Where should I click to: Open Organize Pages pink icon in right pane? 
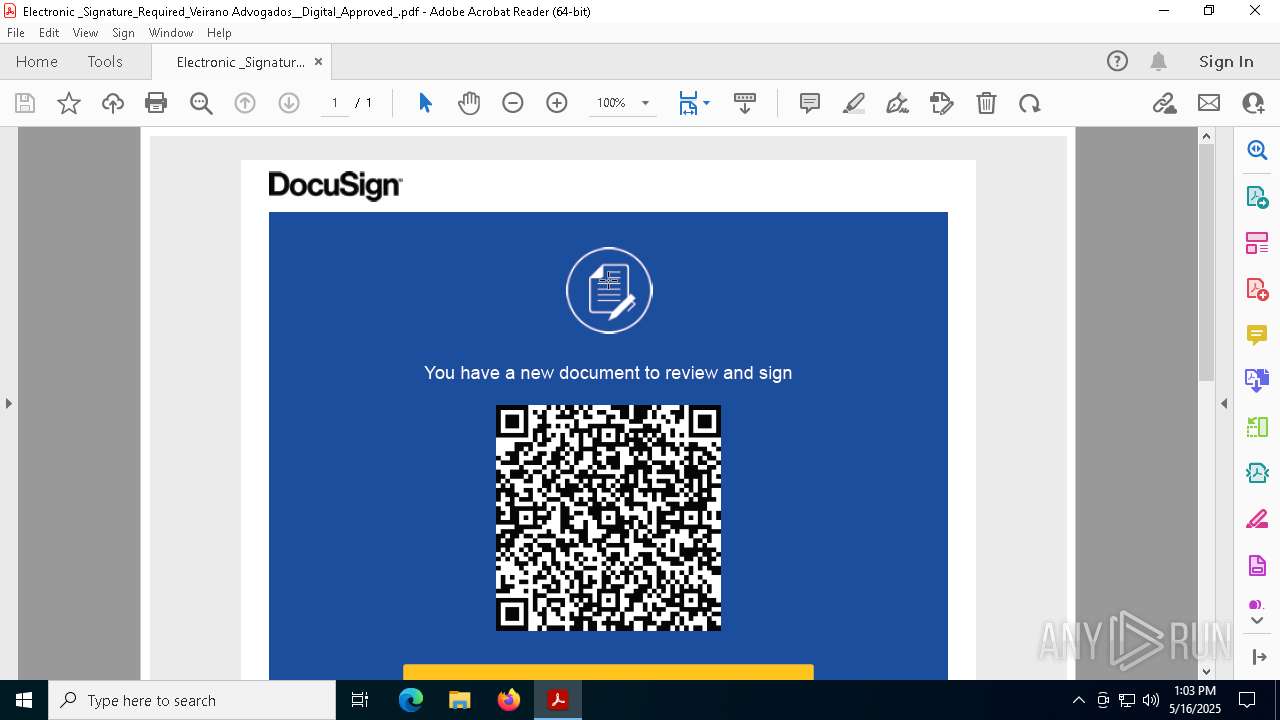1257,243
